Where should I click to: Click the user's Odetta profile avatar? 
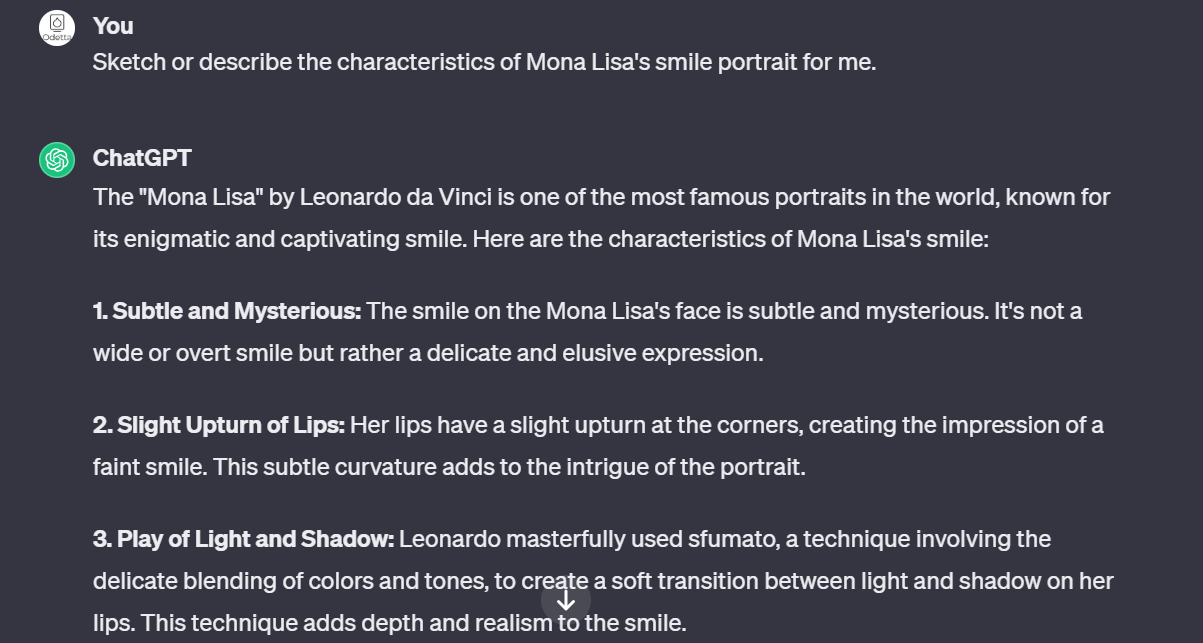tap(57, 27)
